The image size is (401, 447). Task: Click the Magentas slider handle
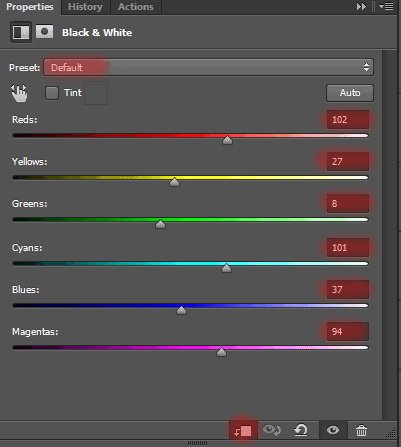point(221,352)
